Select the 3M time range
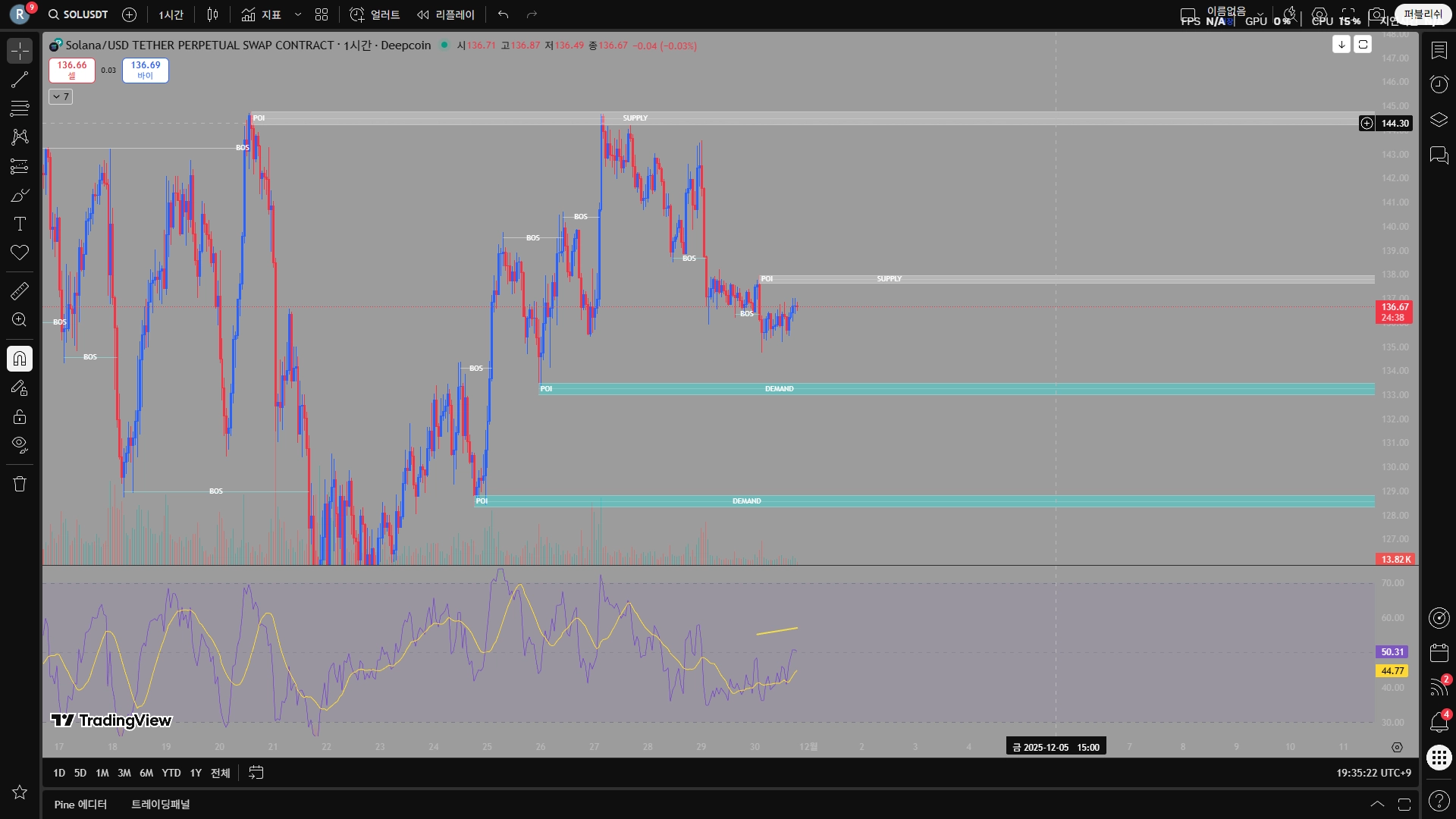 [x=124, y=773]
